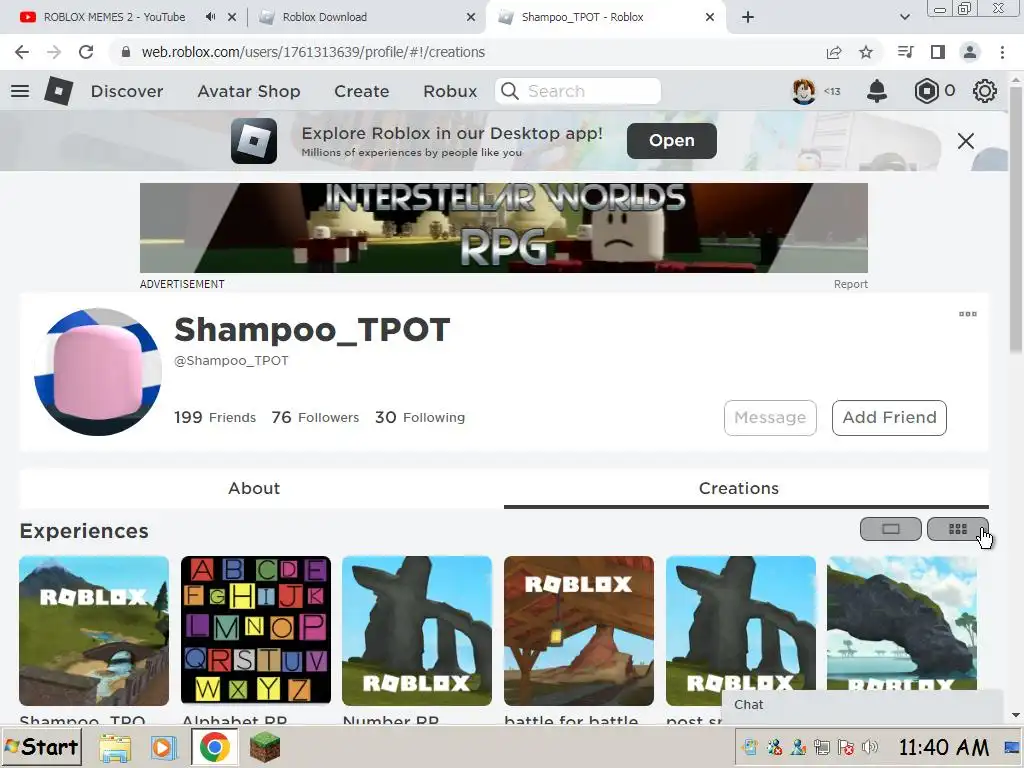Click the 11:40 AM system clock
This screenshot has width=1024, height=768.
point(944,747)
